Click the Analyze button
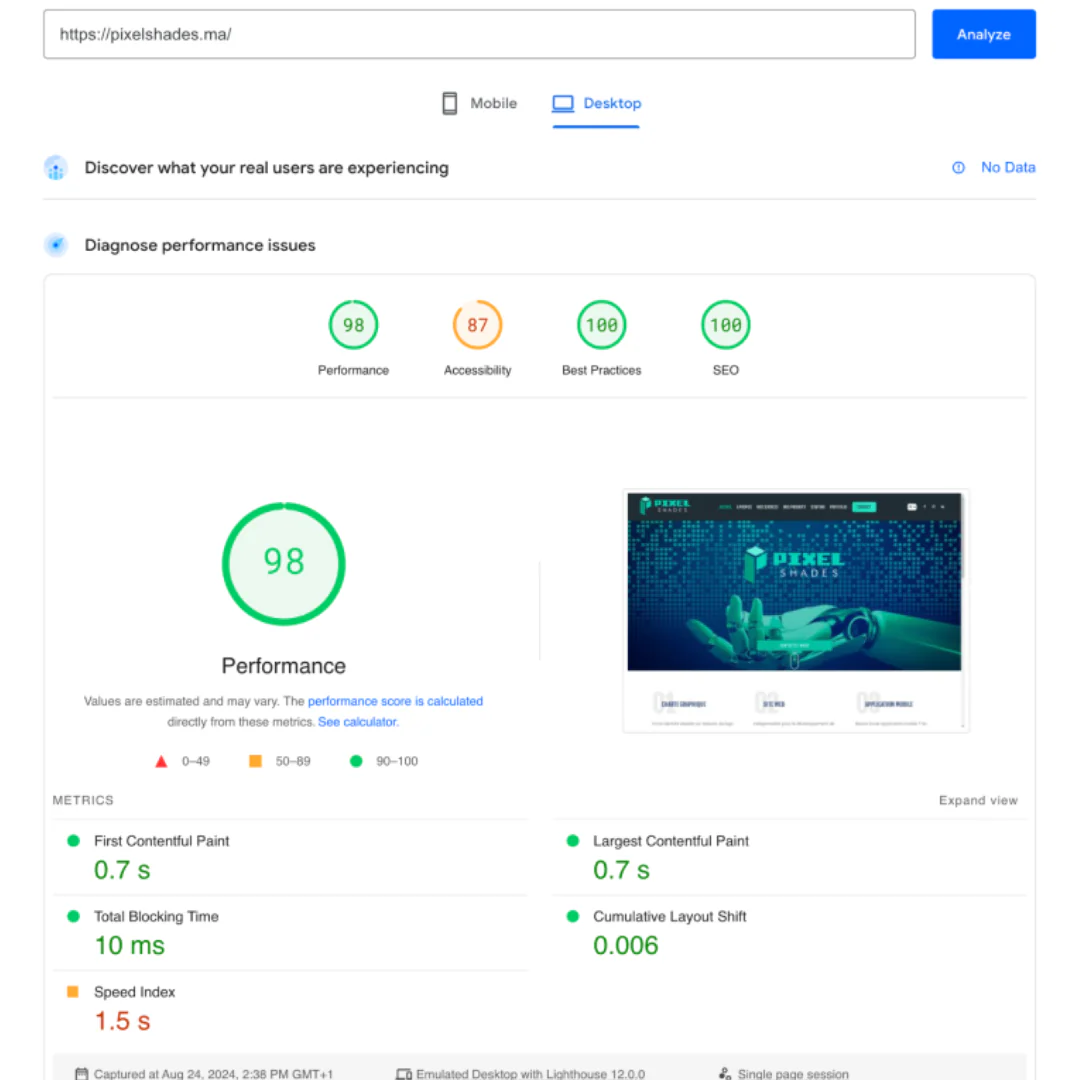Screen dimensions: 1080x1080 (983, 34)
